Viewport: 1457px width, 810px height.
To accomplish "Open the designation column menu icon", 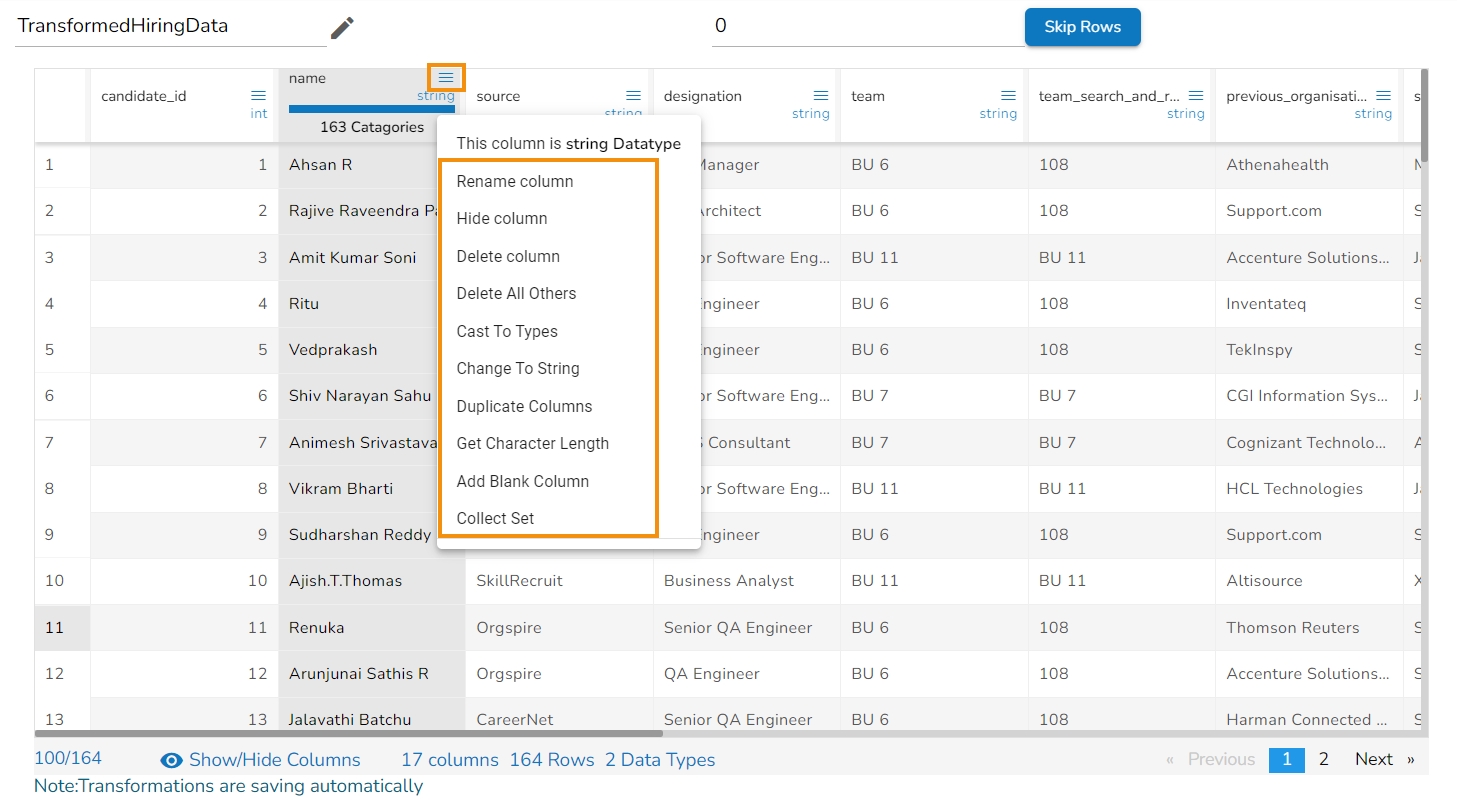I will [x=821, y=96].
